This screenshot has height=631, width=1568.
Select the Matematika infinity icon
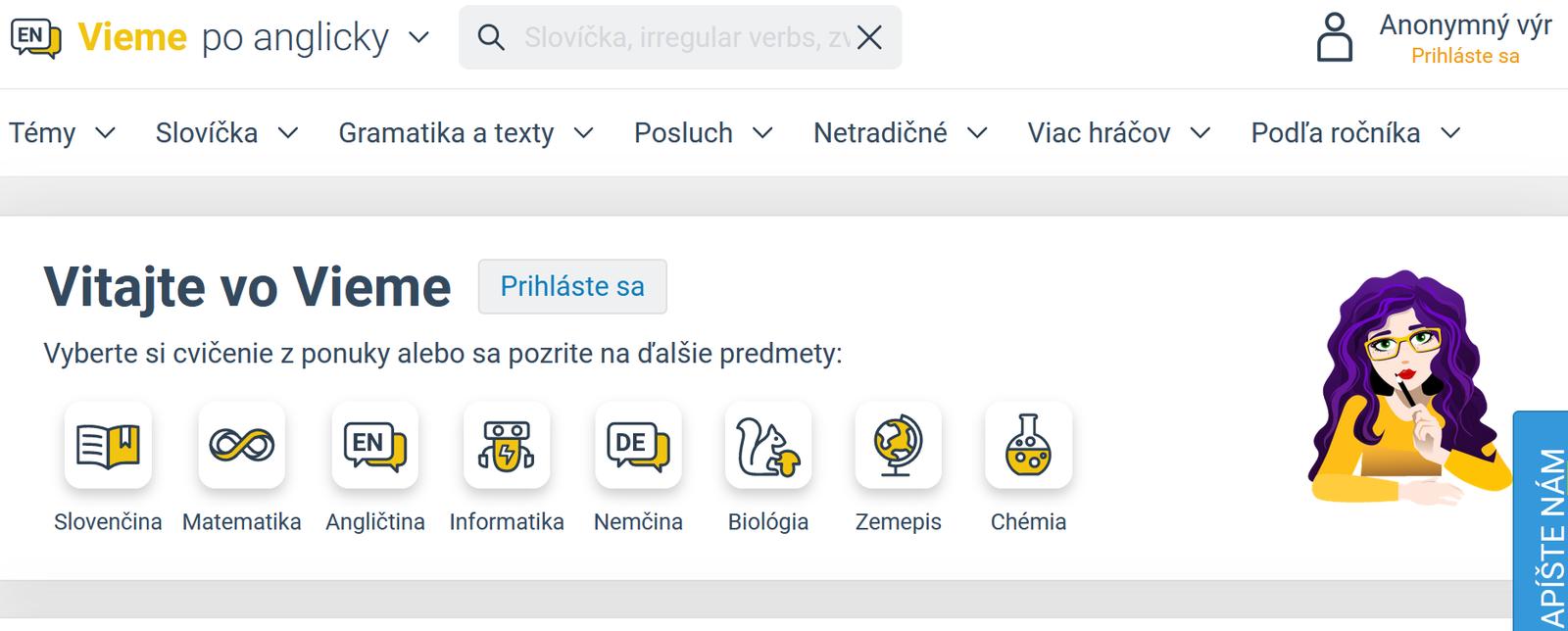point(241,445)
